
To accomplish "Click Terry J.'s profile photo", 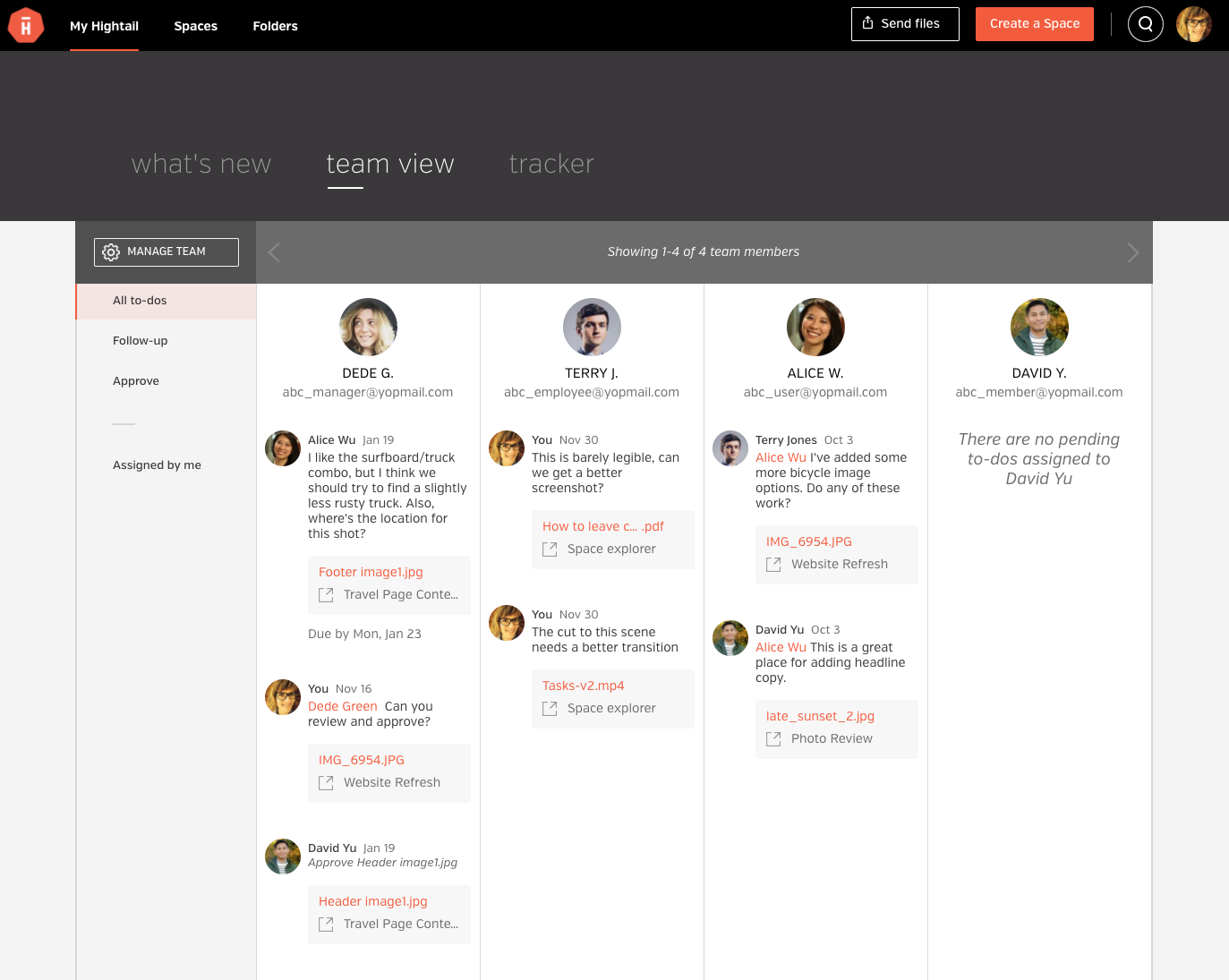I will 592,327.
